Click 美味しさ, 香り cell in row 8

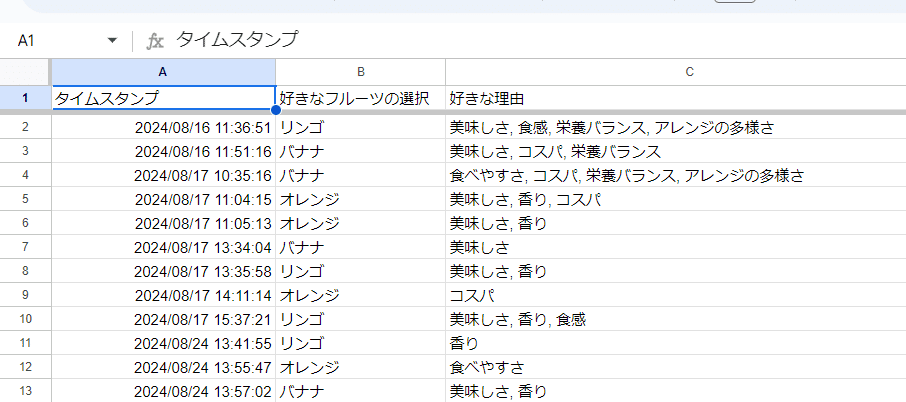(x=675, y=271)
